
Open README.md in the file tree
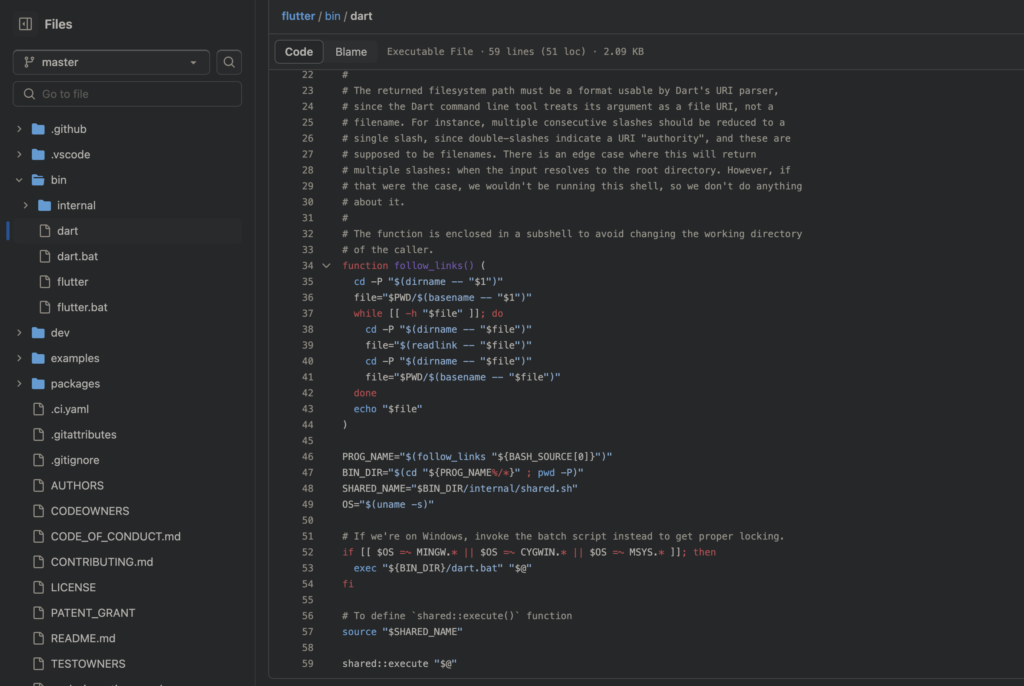coord(83,638)
